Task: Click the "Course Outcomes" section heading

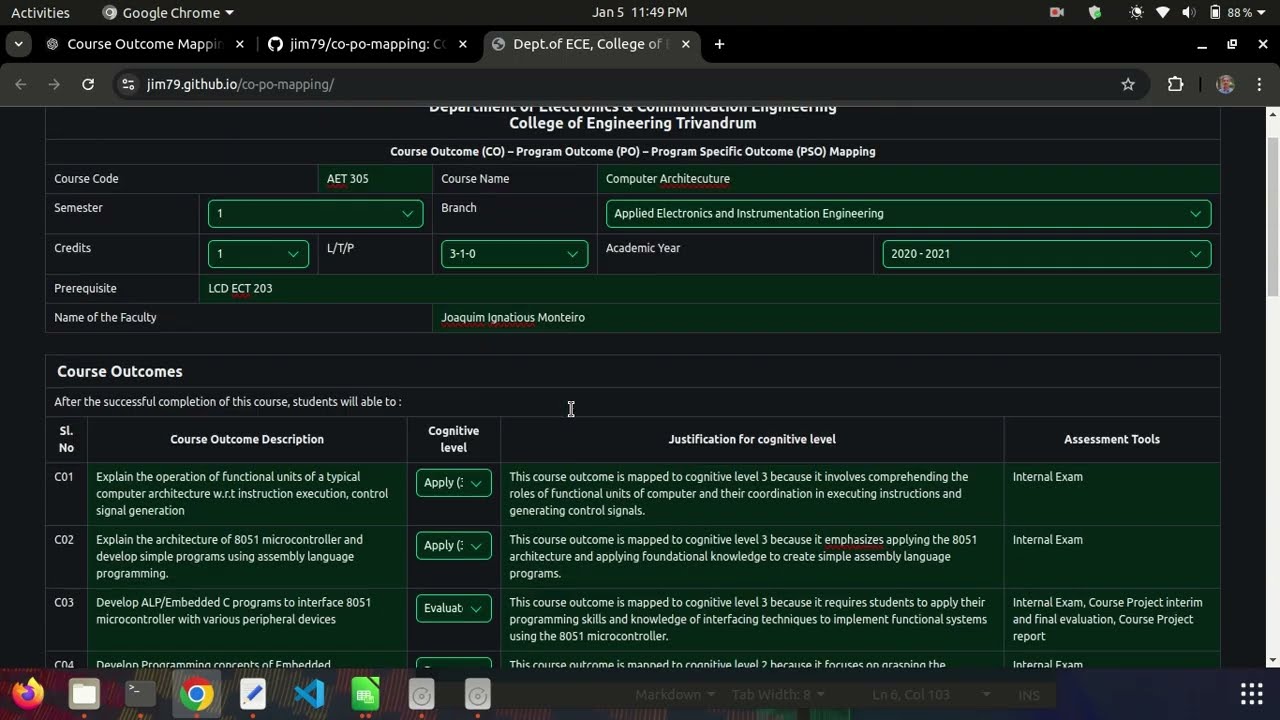Action: click(x=120, y=371)
